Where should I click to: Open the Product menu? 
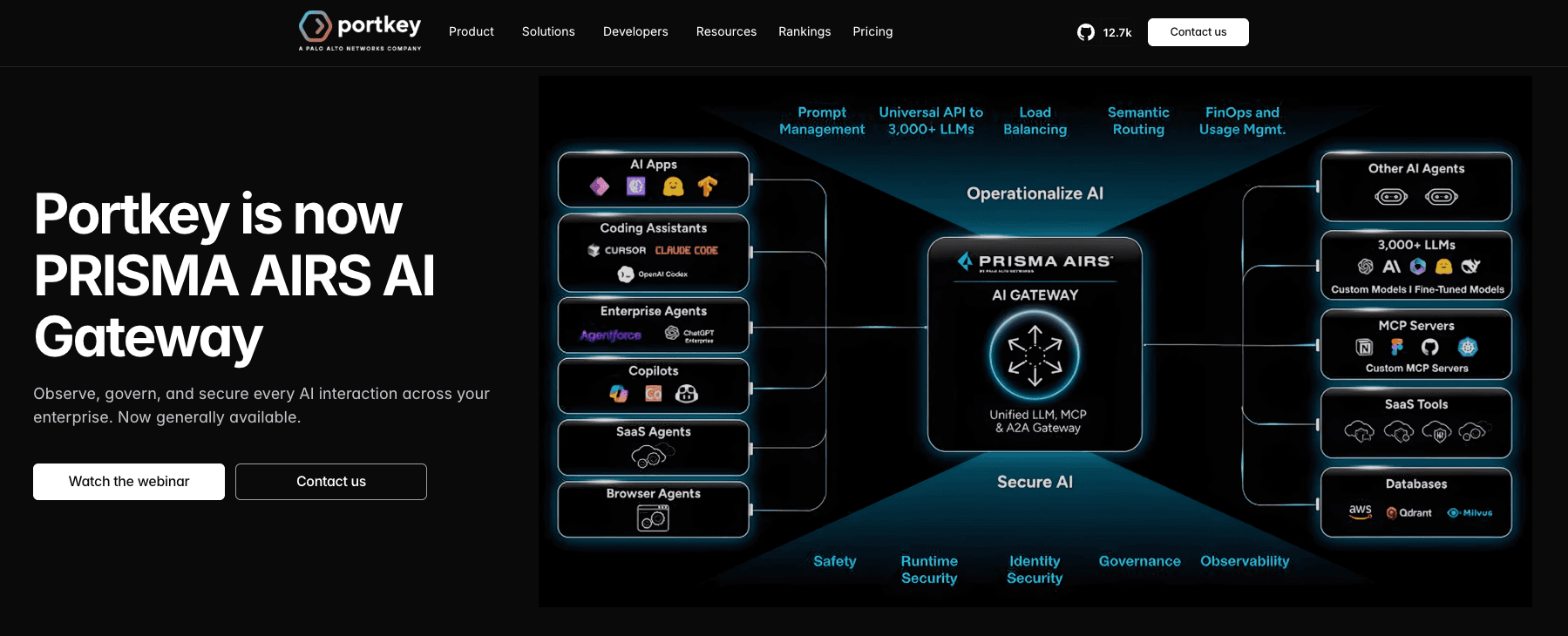click(x=472, y=31)
